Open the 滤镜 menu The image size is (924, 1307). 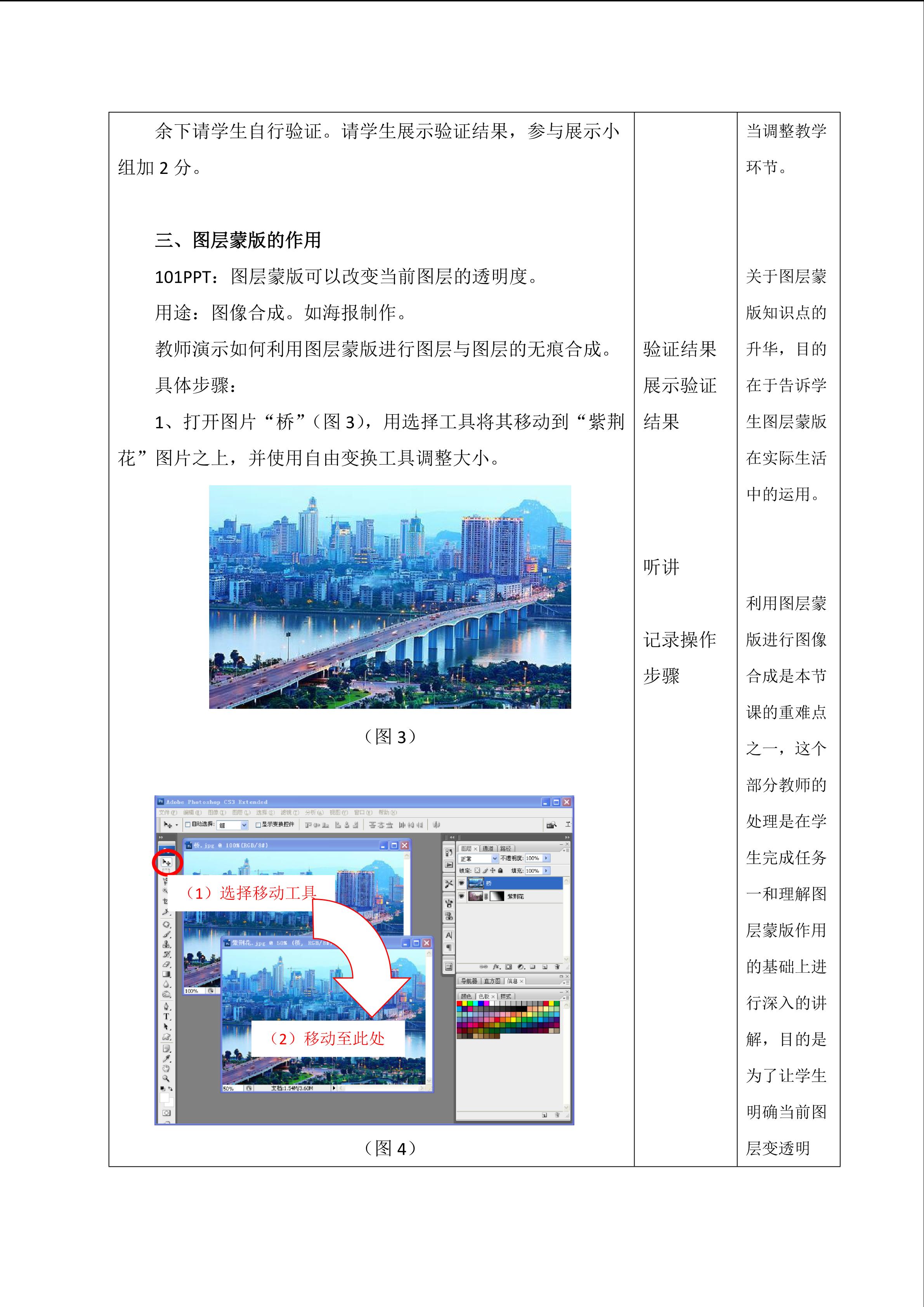[290, 812]
